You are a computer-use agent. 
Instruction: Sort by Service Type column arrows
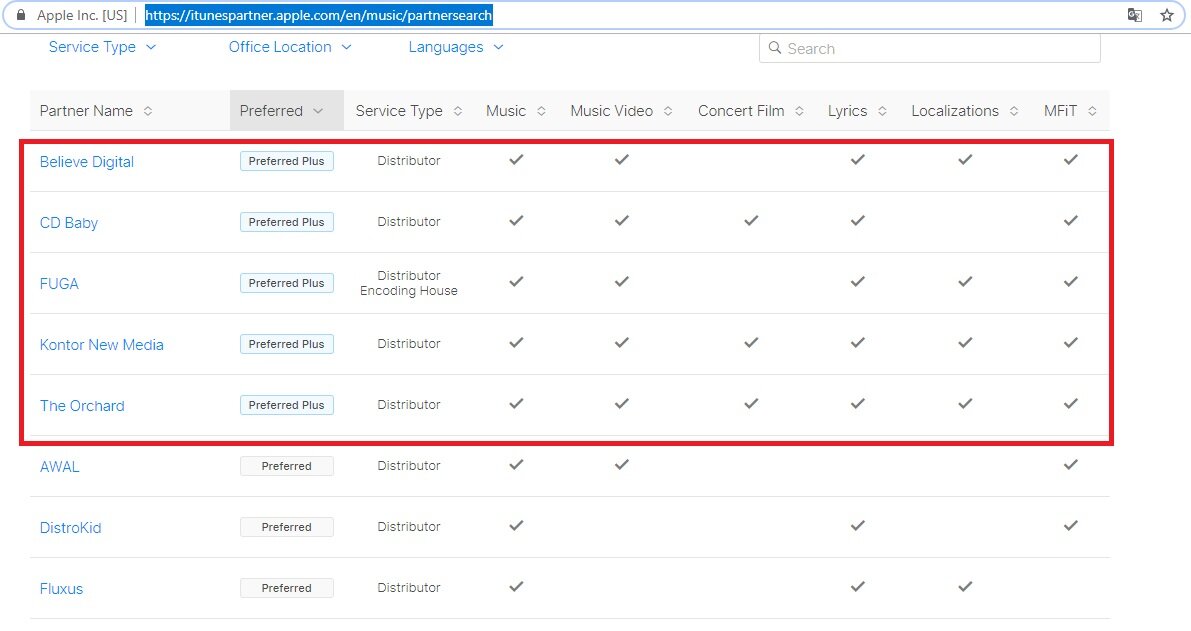pos(458,111)
